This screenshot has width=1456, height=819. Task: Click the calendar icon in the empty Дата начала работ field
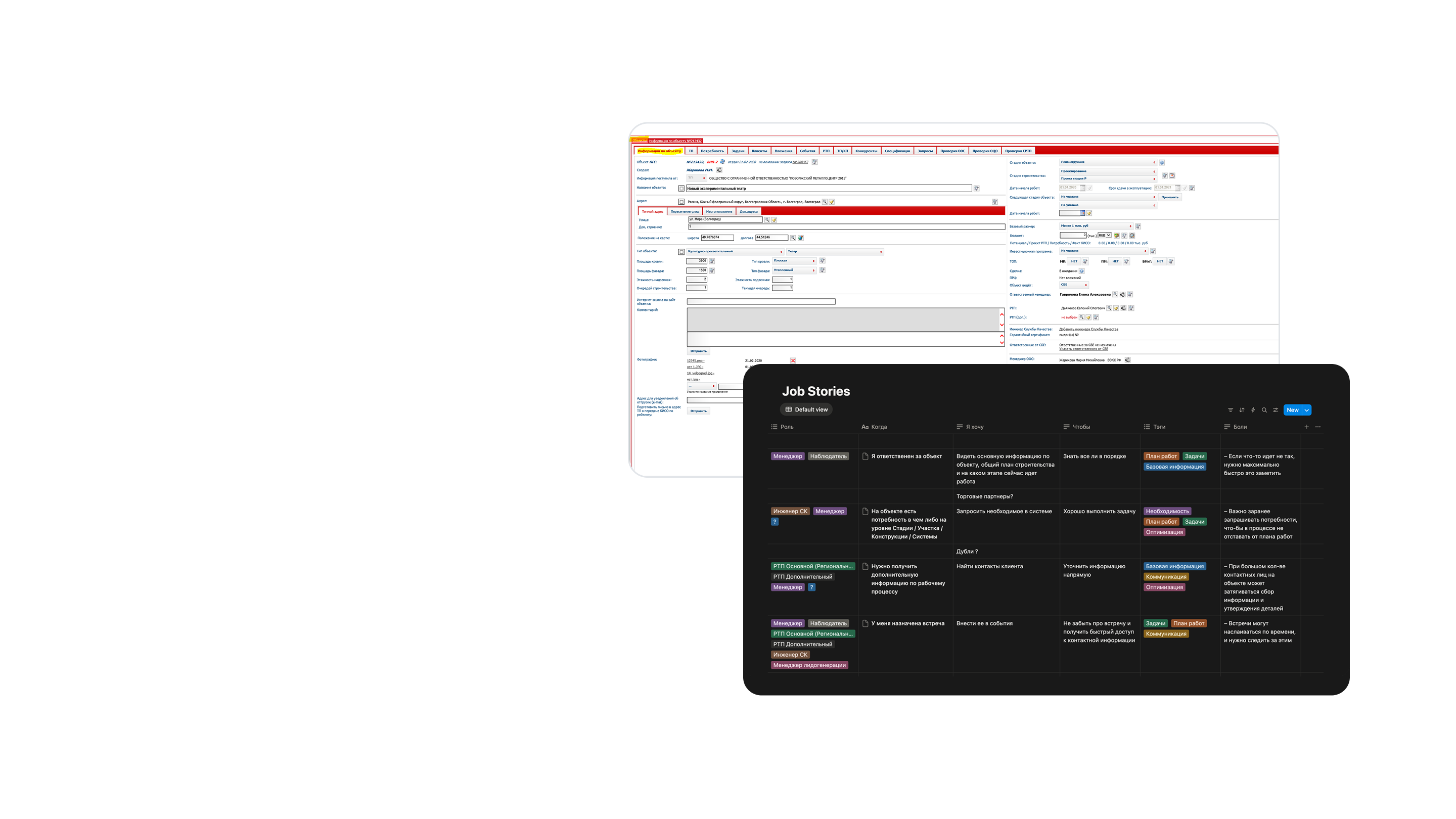(1082, 213)
